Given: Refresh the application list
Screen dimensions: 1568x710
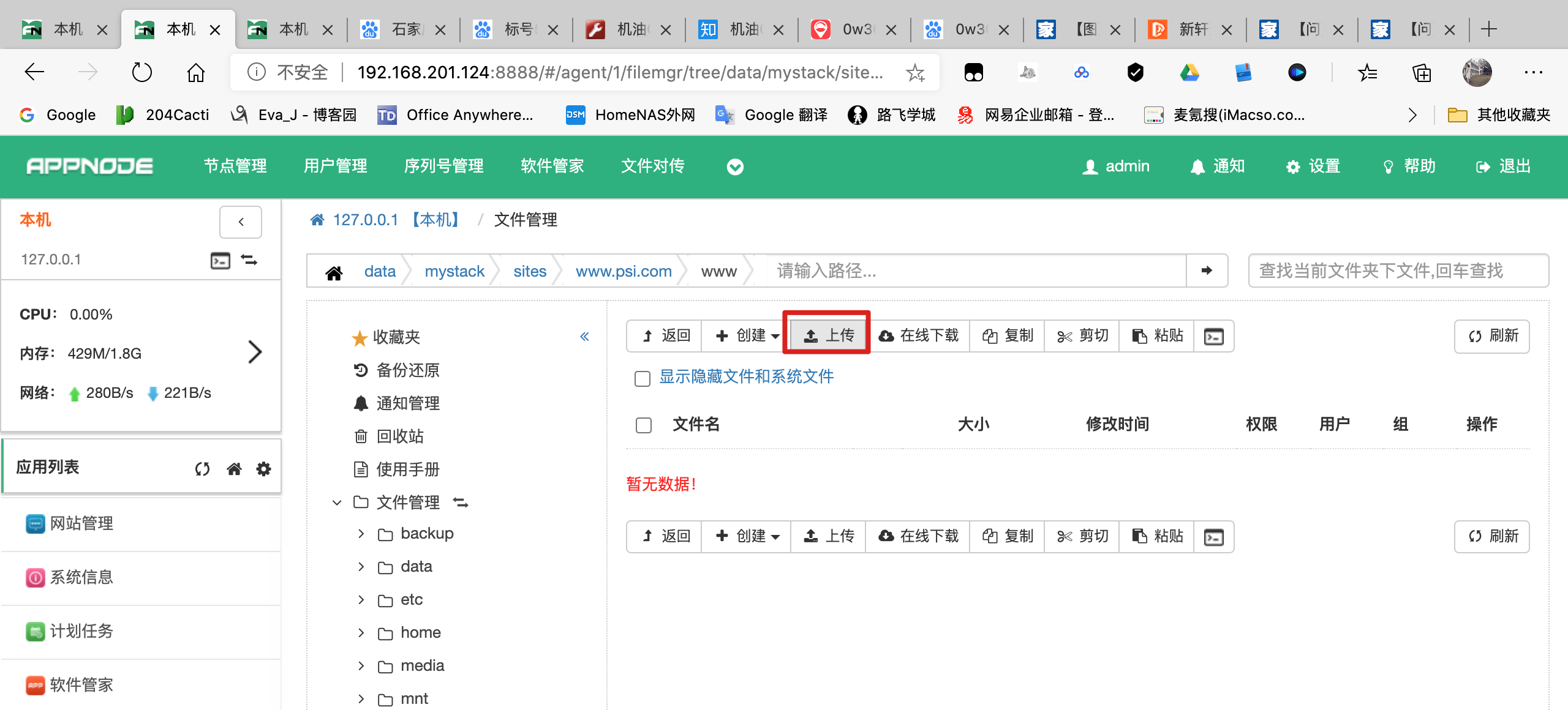Looking at the screenshot, I should pyautogui.click(x=202, y=469).
